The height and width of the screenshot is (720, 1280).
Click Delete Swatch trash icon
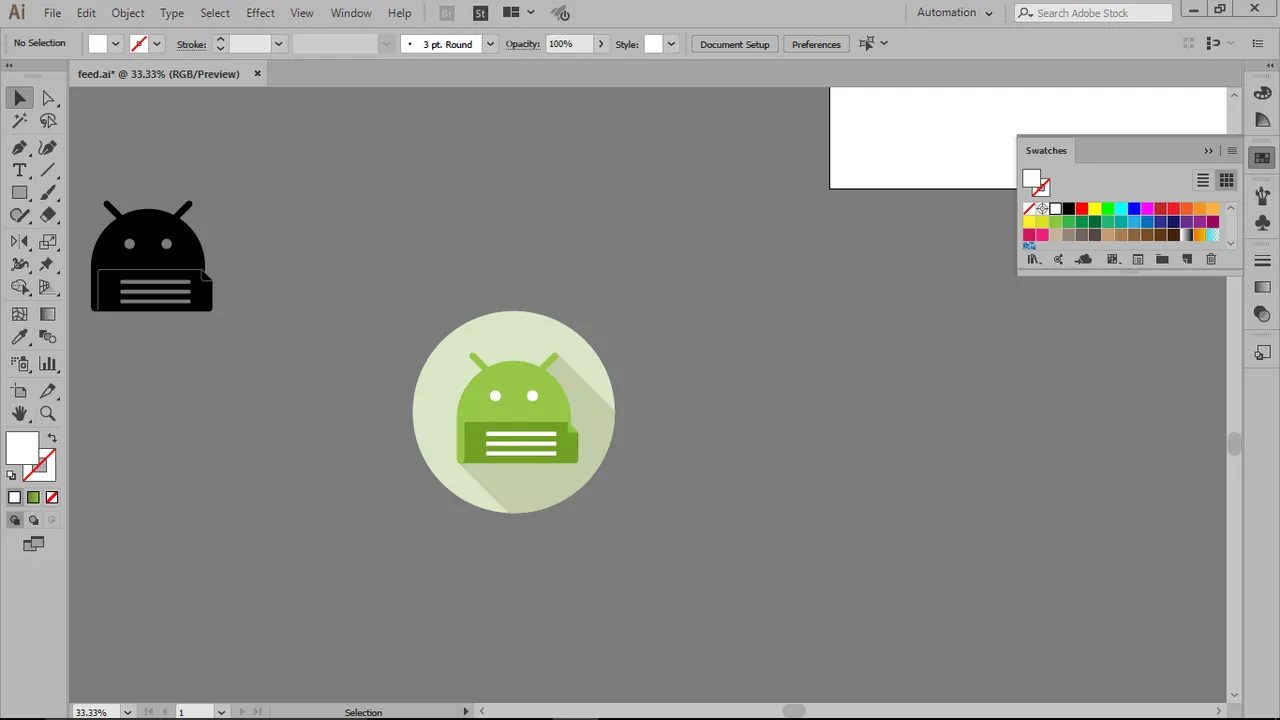pos(1211,259)
